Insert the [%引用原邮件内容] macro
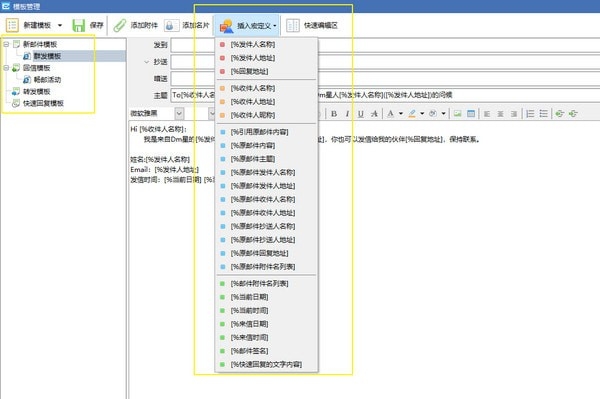The image size is (600, 399). click(x=267, y=132)
